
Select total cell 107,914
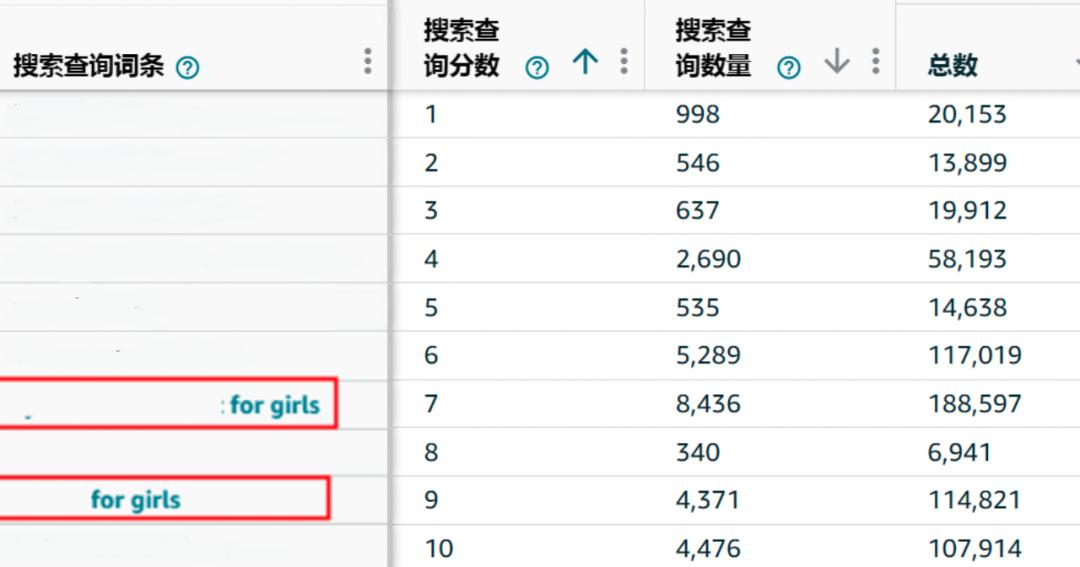click(x=975, y=548)
